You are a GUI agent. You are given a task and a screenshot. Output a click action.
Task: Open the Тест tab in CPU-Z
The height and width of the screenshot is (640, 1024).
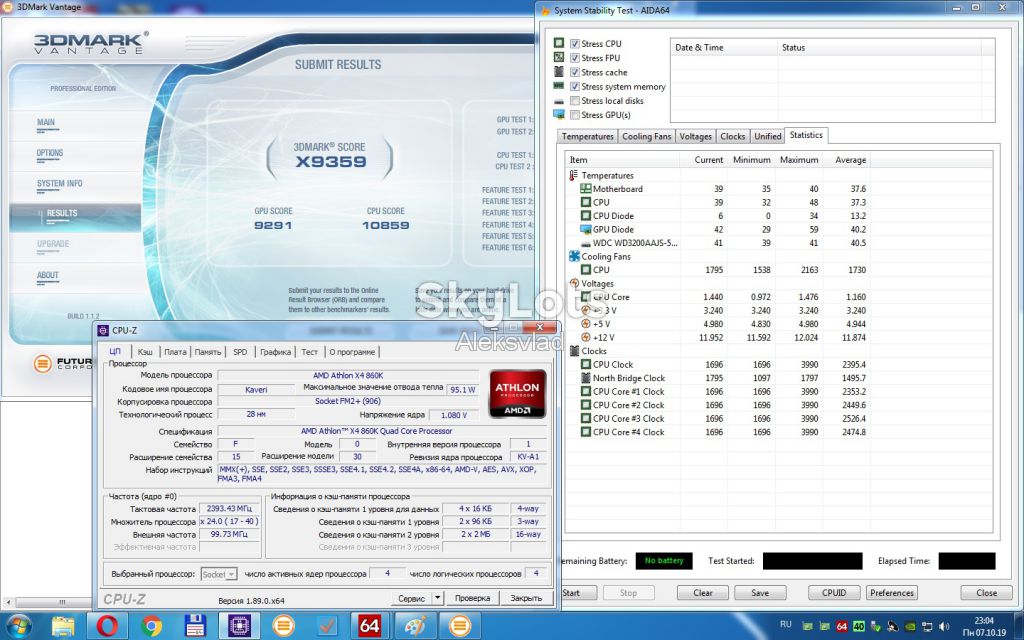[x=310, y=352]
